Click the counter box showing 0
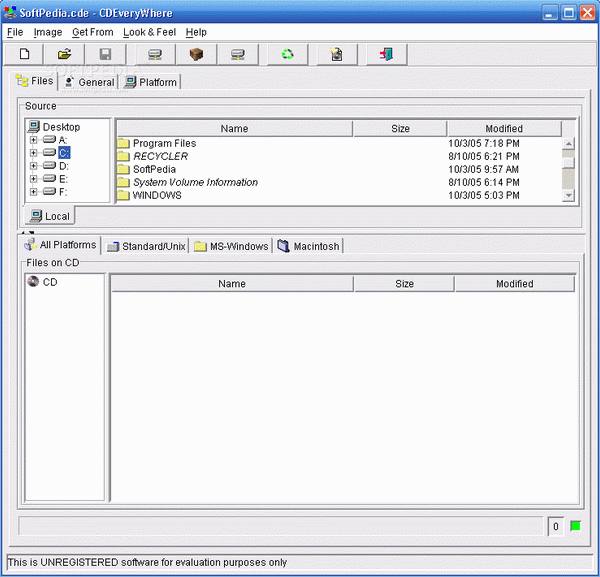This screenshot has width=600, height=577. click(555, 526)
